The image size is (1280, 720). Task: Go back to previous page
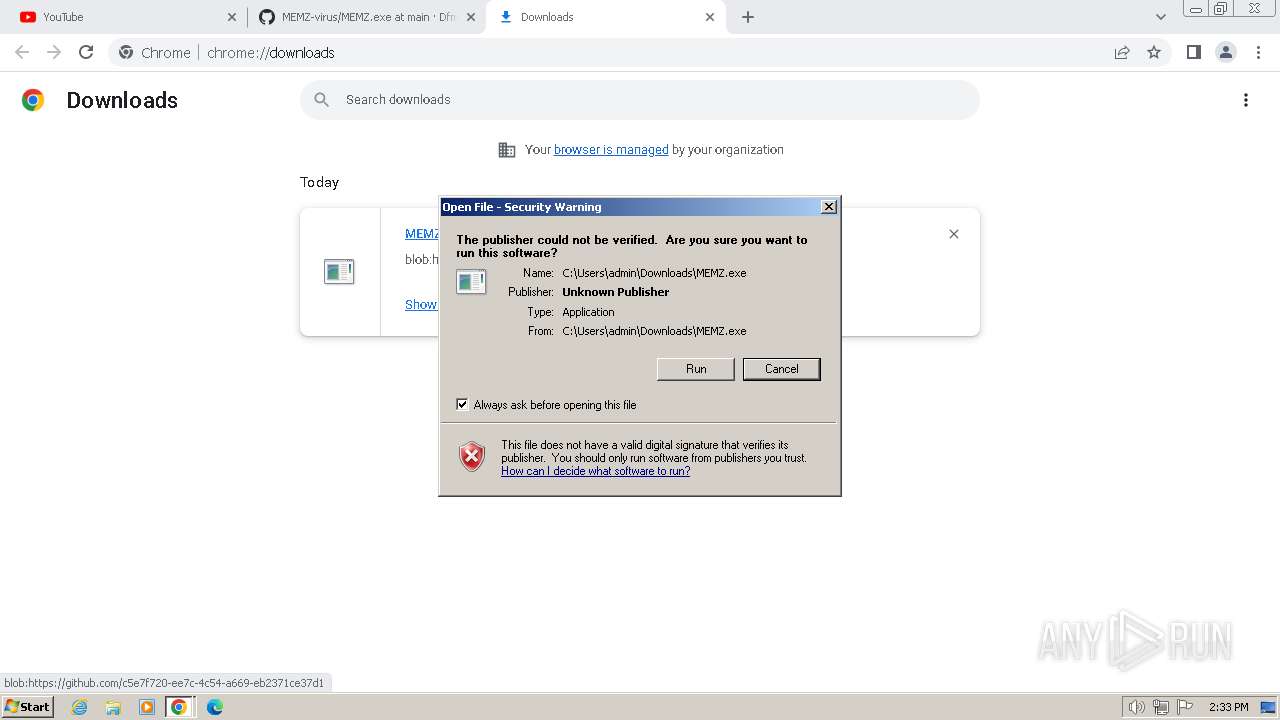(22, 52)
